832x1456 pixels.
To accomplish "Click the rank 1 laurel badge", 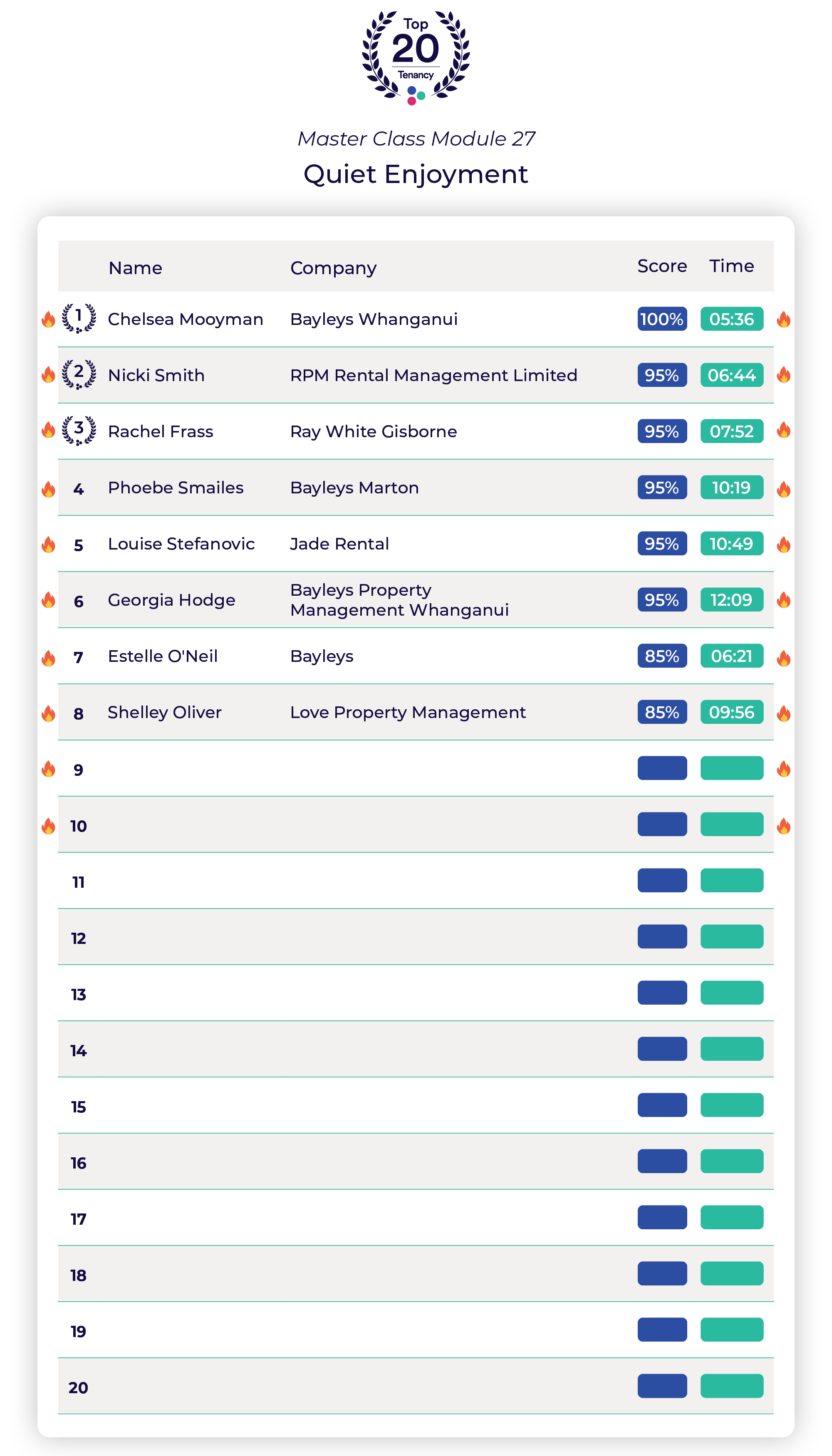I will (x=79, y=318).
